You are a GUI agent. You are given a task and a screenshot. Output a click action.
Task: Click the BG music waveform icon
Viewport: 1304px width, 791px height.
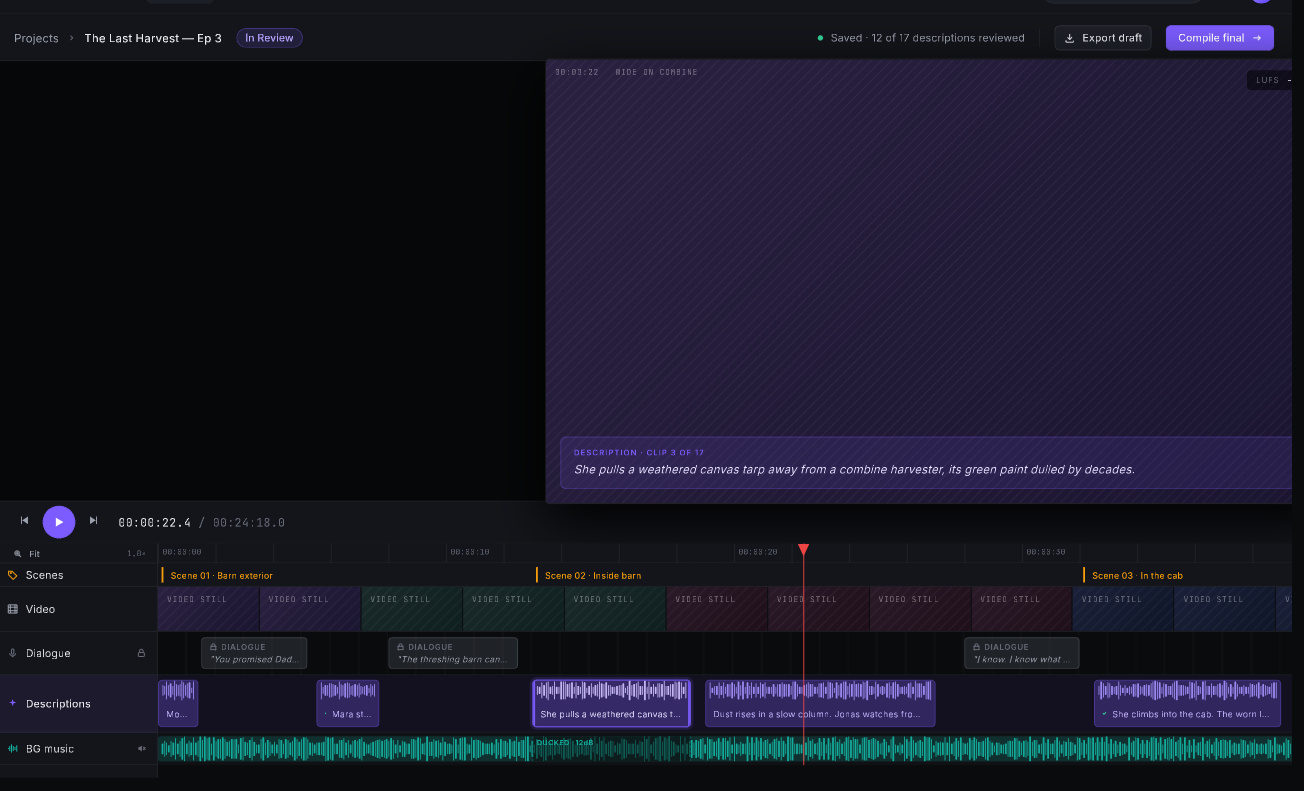tap(13, 749)
